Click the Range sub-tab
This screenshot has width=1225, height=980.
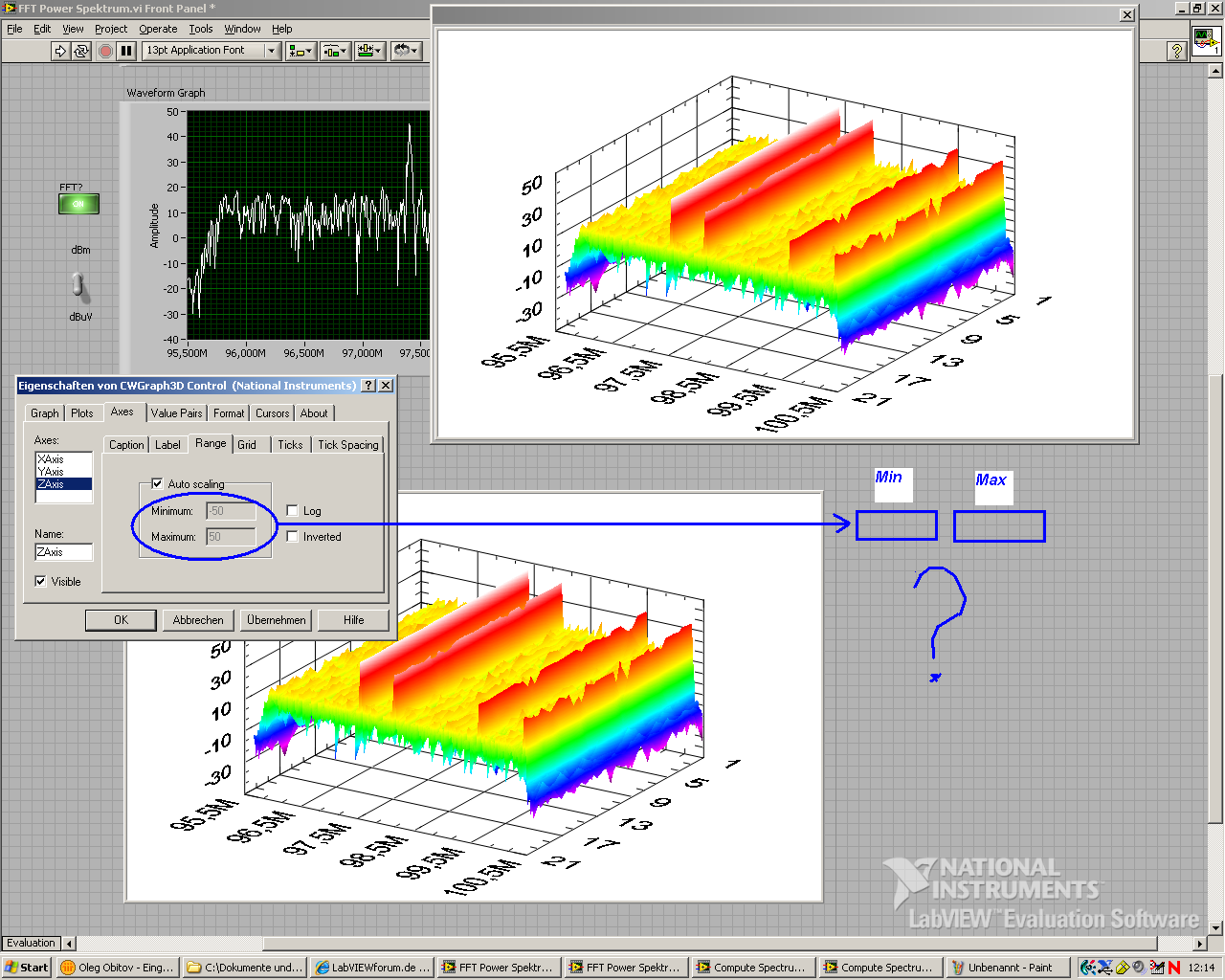click(211, 443)
